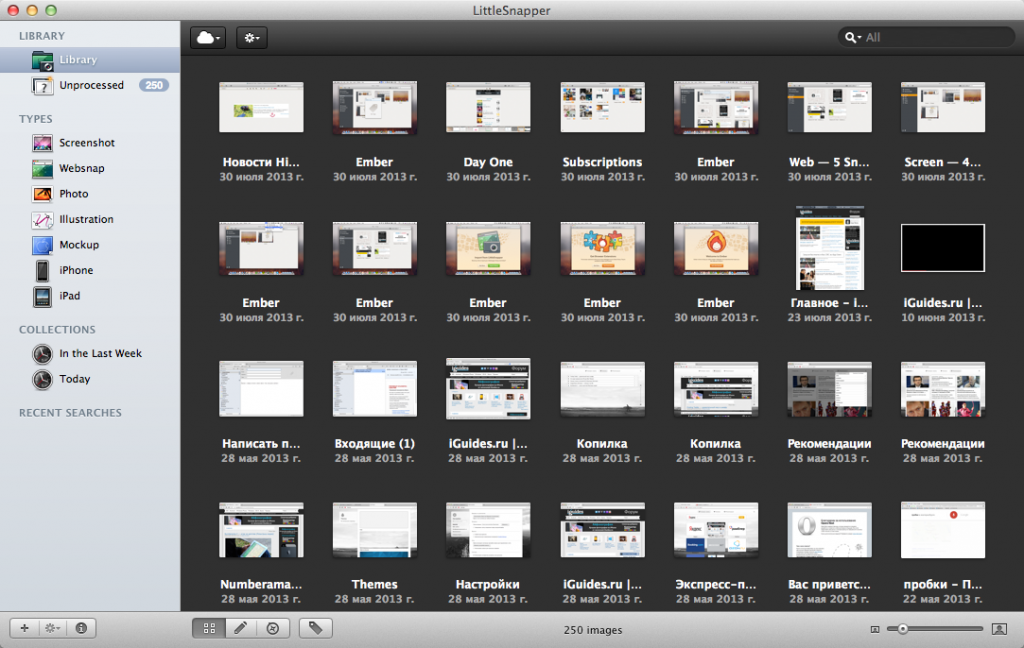Click the plus button to add collection
The width and height of the screenshot is (1024, 648).
[24, 628]
